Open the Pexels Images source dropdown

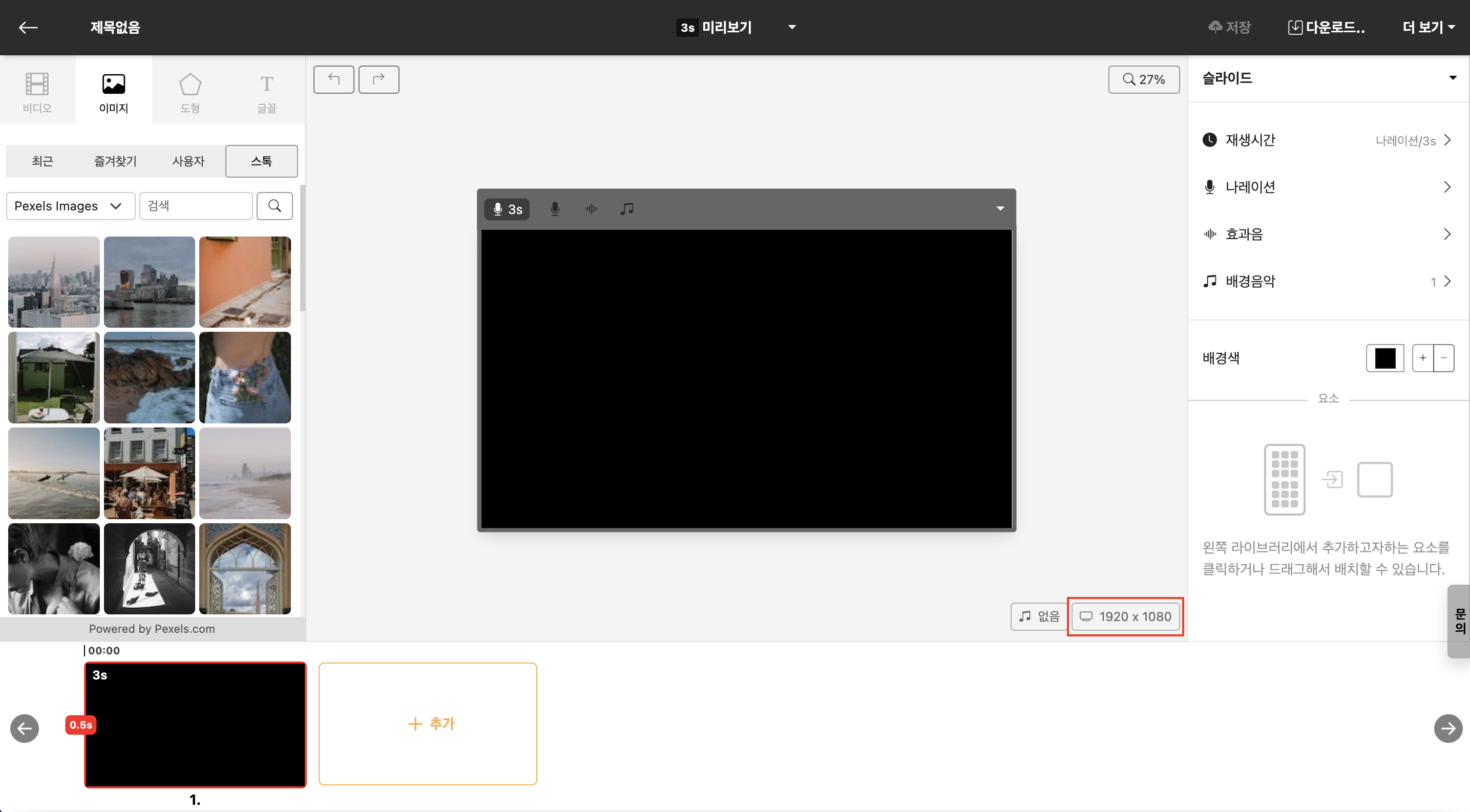pyautogui.click(x=70, y=206)
